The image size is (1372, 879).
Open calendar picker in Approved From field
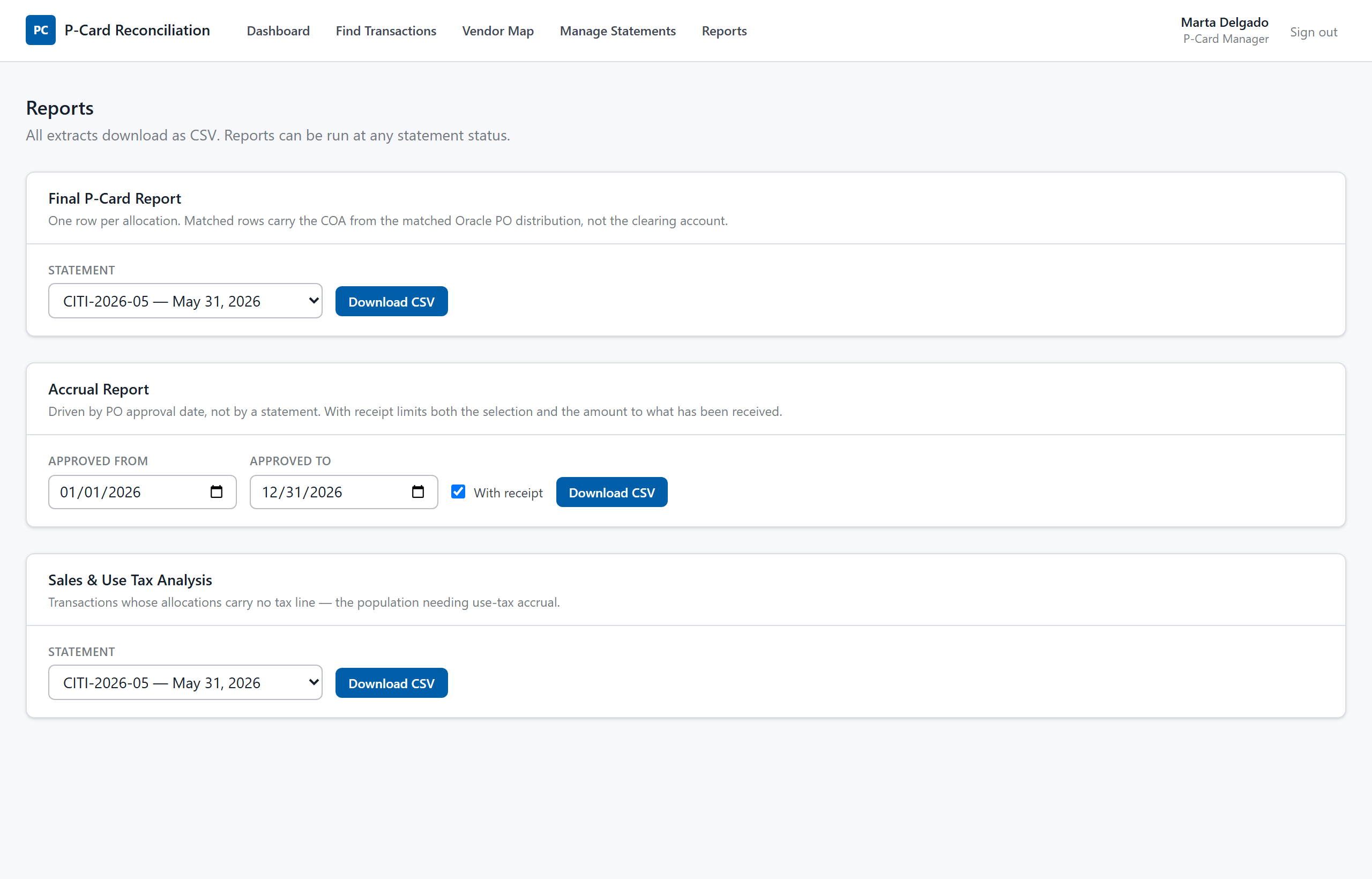pos(217,492)
